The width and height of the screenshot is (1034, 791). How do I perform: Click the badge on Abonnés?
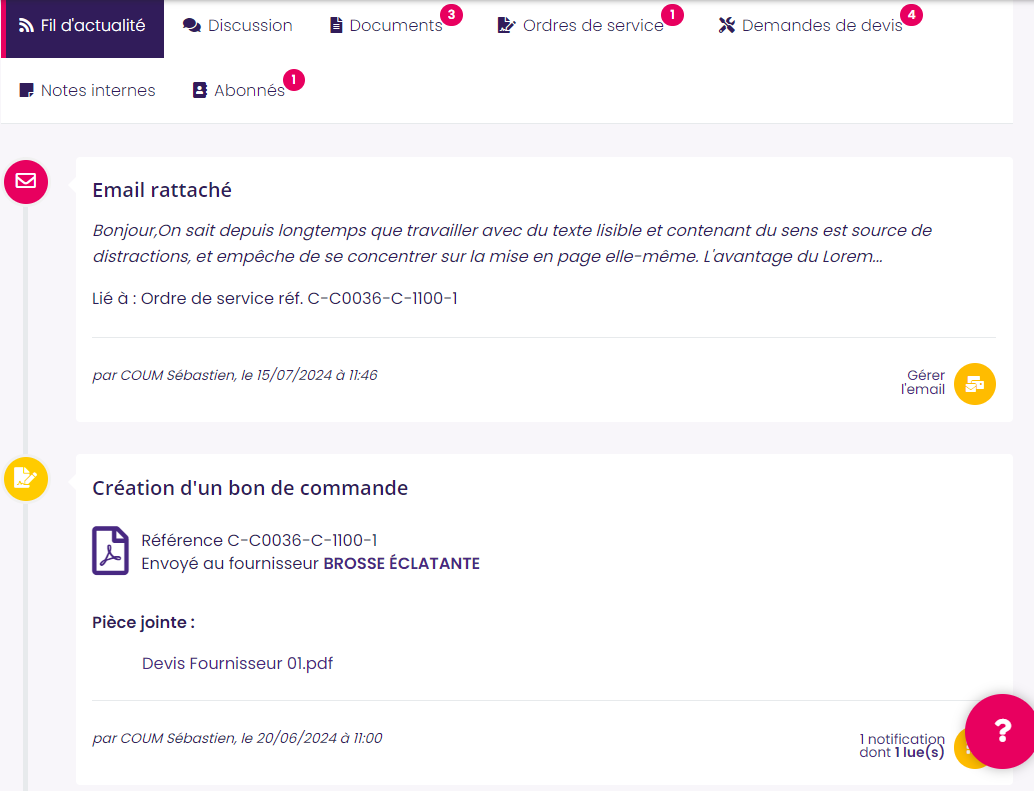click(x=293, y=80)
